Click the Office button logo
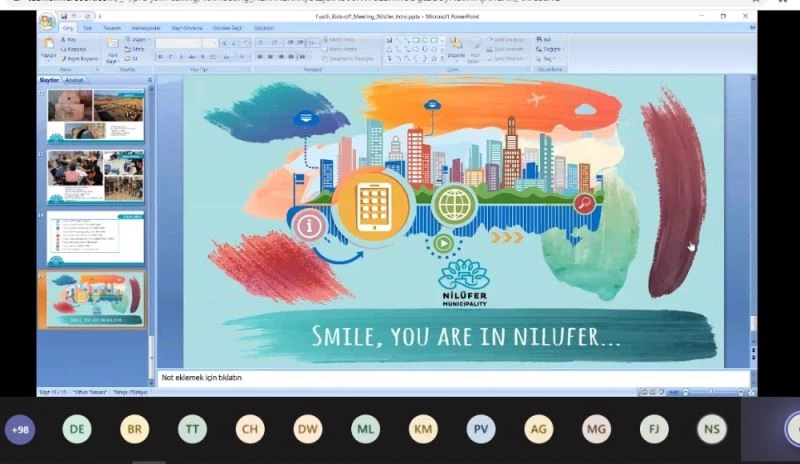The width and height of the screenshot is (800, 464). pyautogui.click(x=47, y=21)
